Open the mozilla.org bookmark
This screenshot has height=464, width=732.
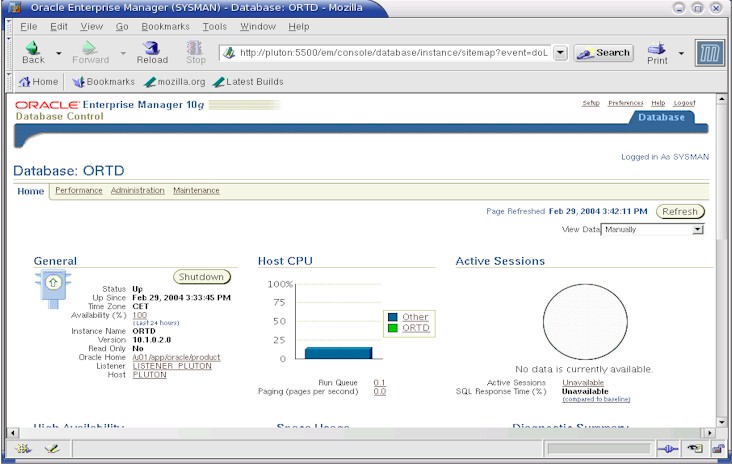tap(175, 82)
